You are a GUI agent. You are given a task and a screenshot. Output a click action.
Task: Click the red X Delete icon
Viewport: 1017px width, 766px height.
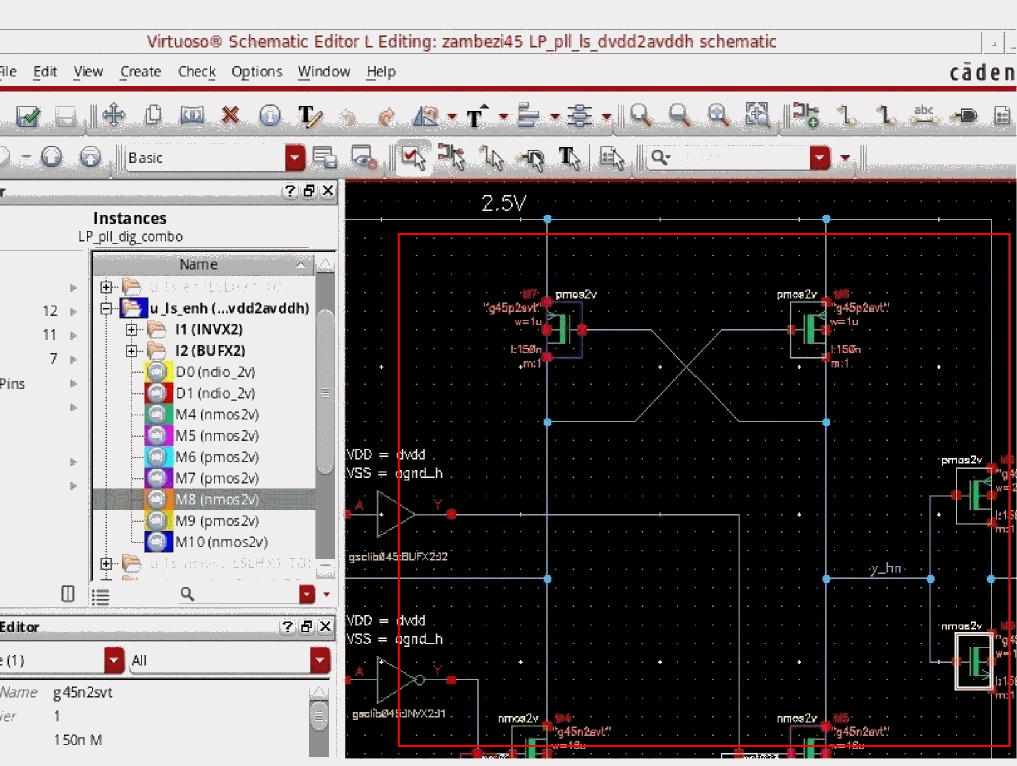(x=231, y=116)
